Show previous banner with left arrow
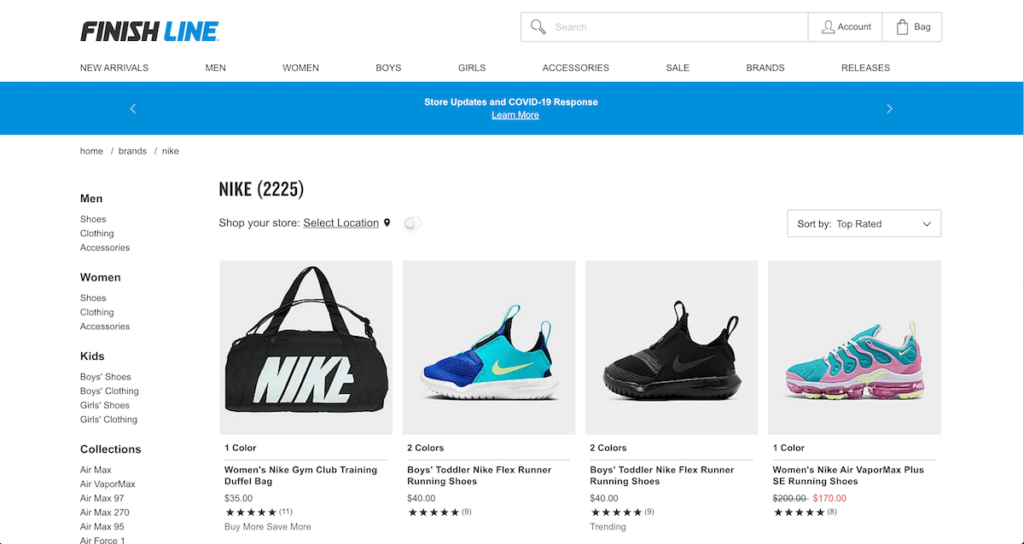1024x544 pixels. coord(133,108)
